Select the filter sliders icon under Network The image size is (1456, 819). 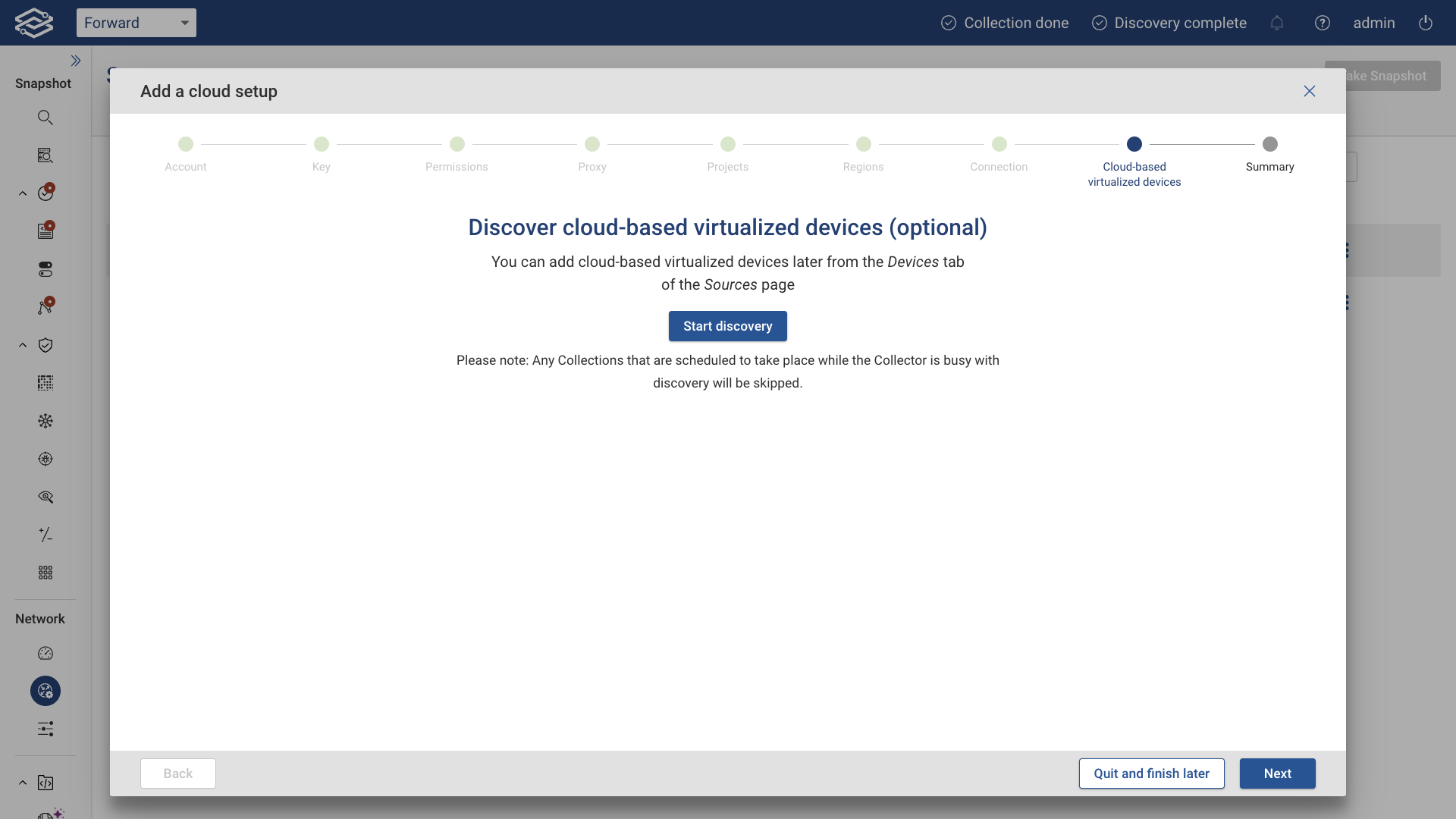(x=45, y=729)
